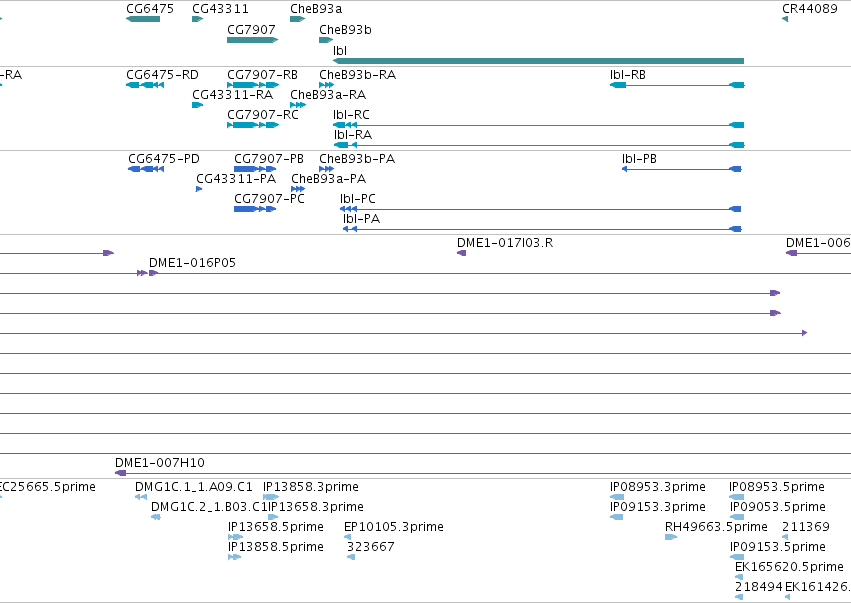
Task: Select CG7907-PC coding region
Action: 255,209
